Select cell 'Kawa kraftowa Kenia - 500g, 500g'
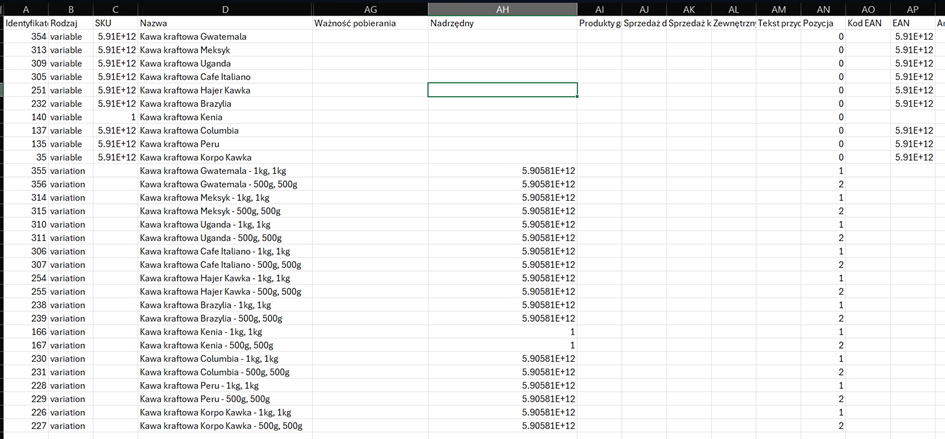Viewport: 945px width, 439px height. click(225, 346)
